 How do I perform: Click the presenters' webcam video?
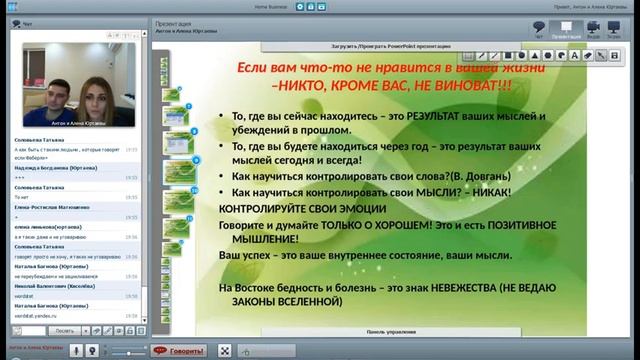pyautogui.click(x=79, y=84)
